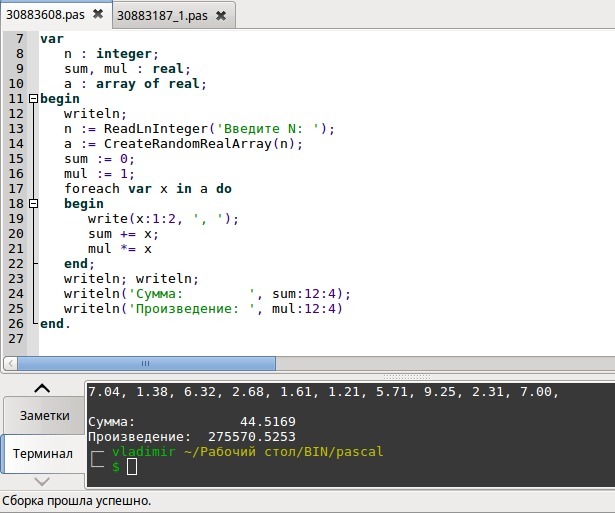Click terminal value 275570.5253

[251, 437]
